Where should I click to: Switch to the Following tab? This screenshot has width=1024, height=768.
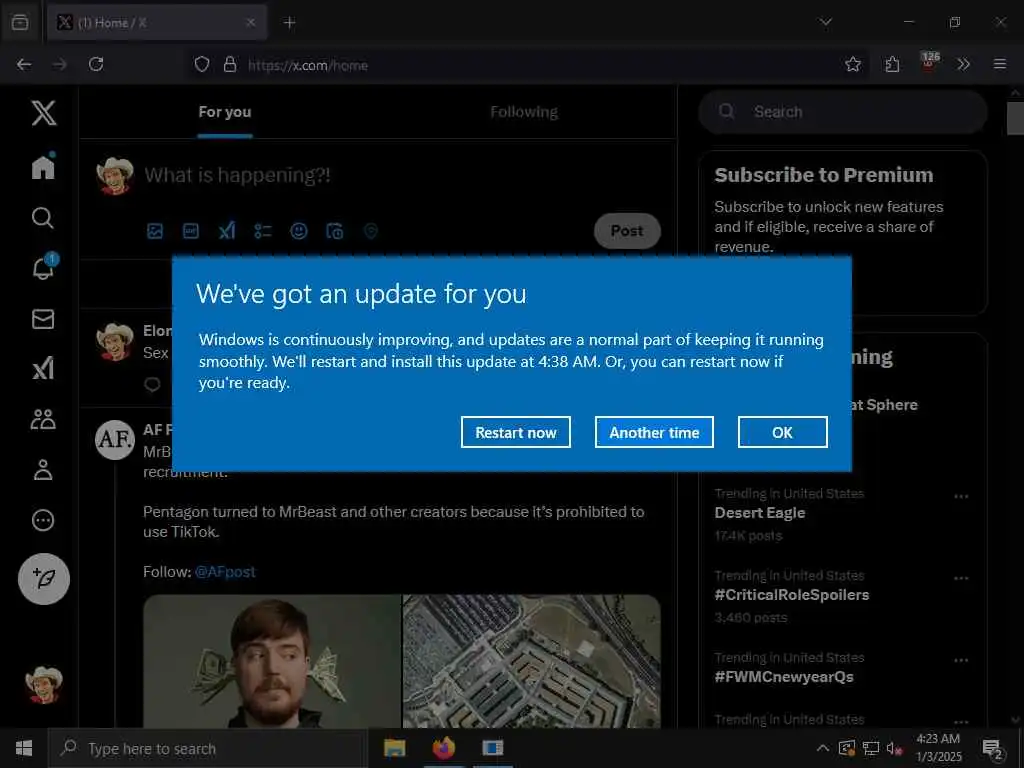524,112
